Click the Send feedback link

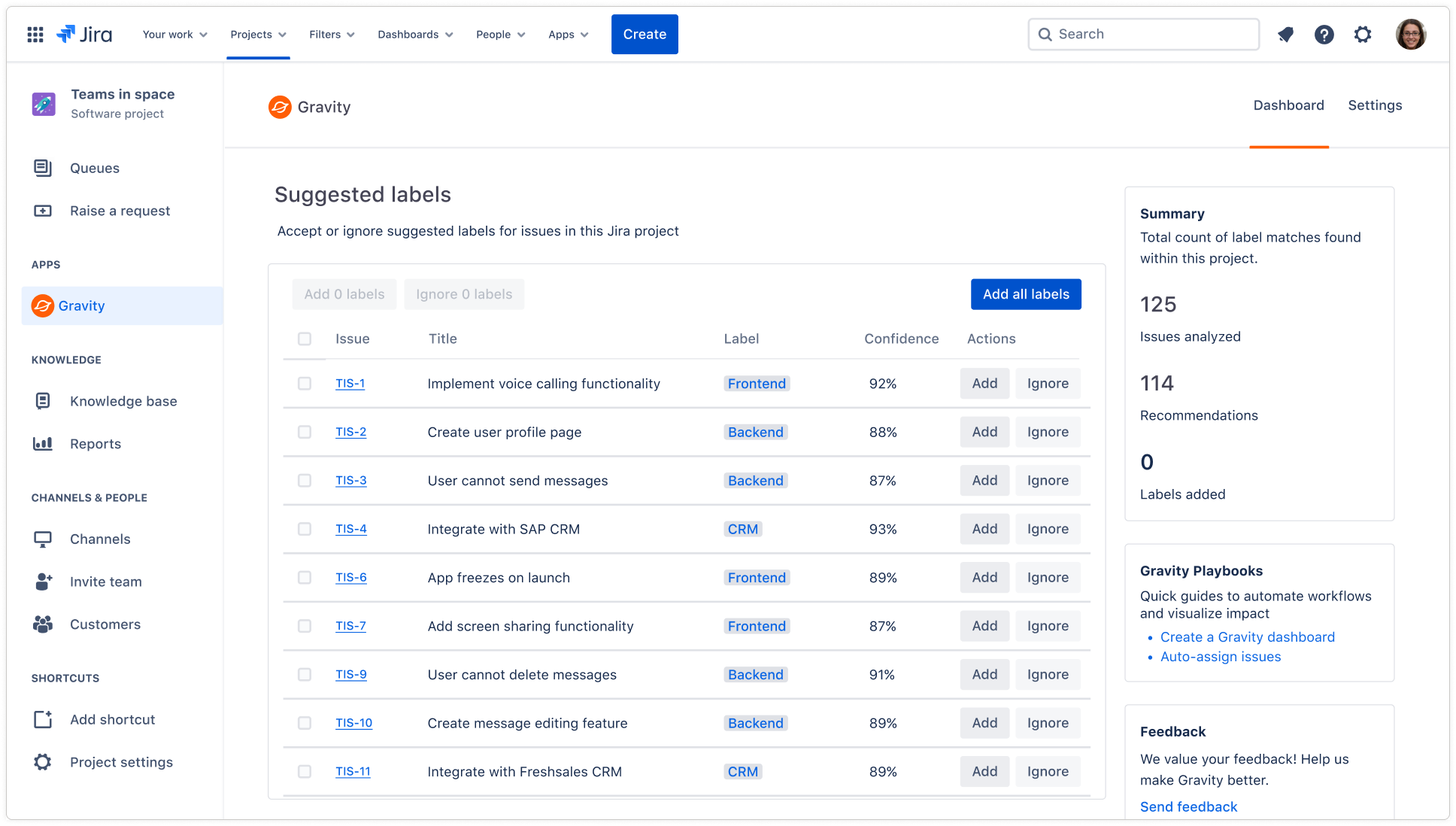point(1188,806)
